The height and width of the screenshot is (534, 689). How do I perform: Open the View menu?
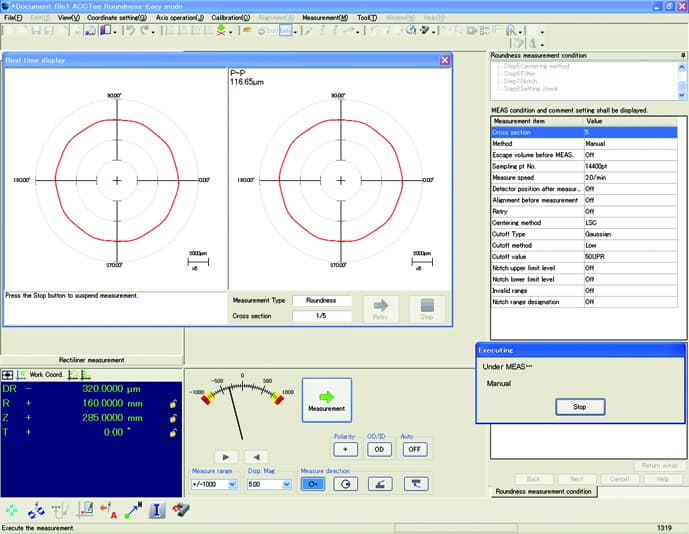[x=69, y=18]
